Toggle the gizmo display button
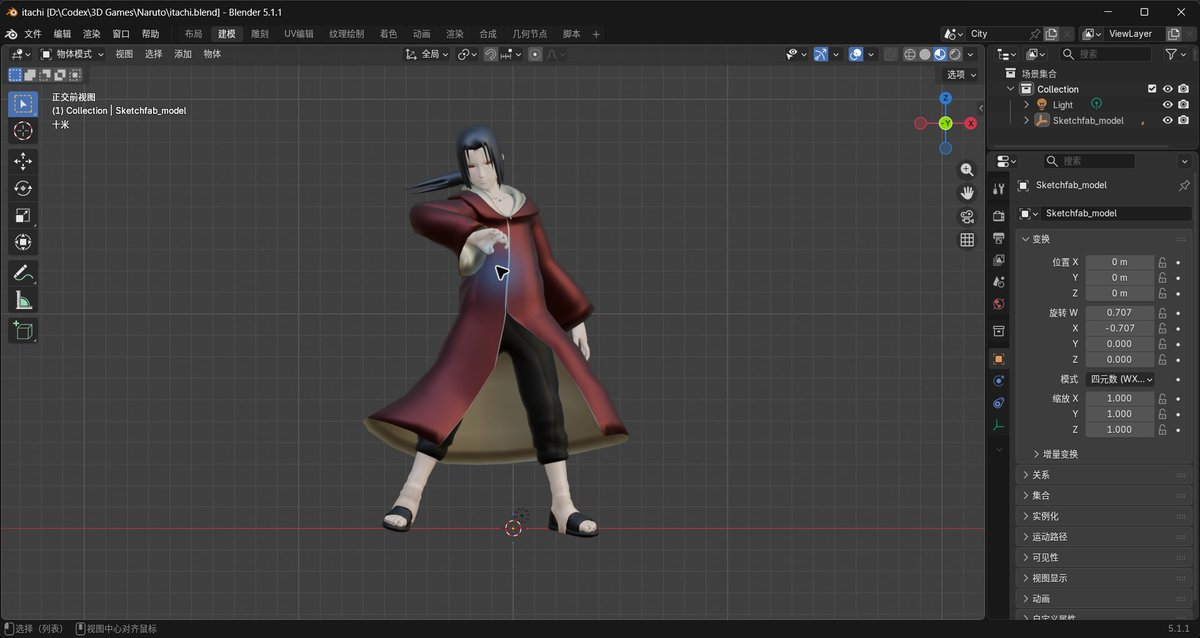Screen dimensions: 1200x638 (820, 54)
